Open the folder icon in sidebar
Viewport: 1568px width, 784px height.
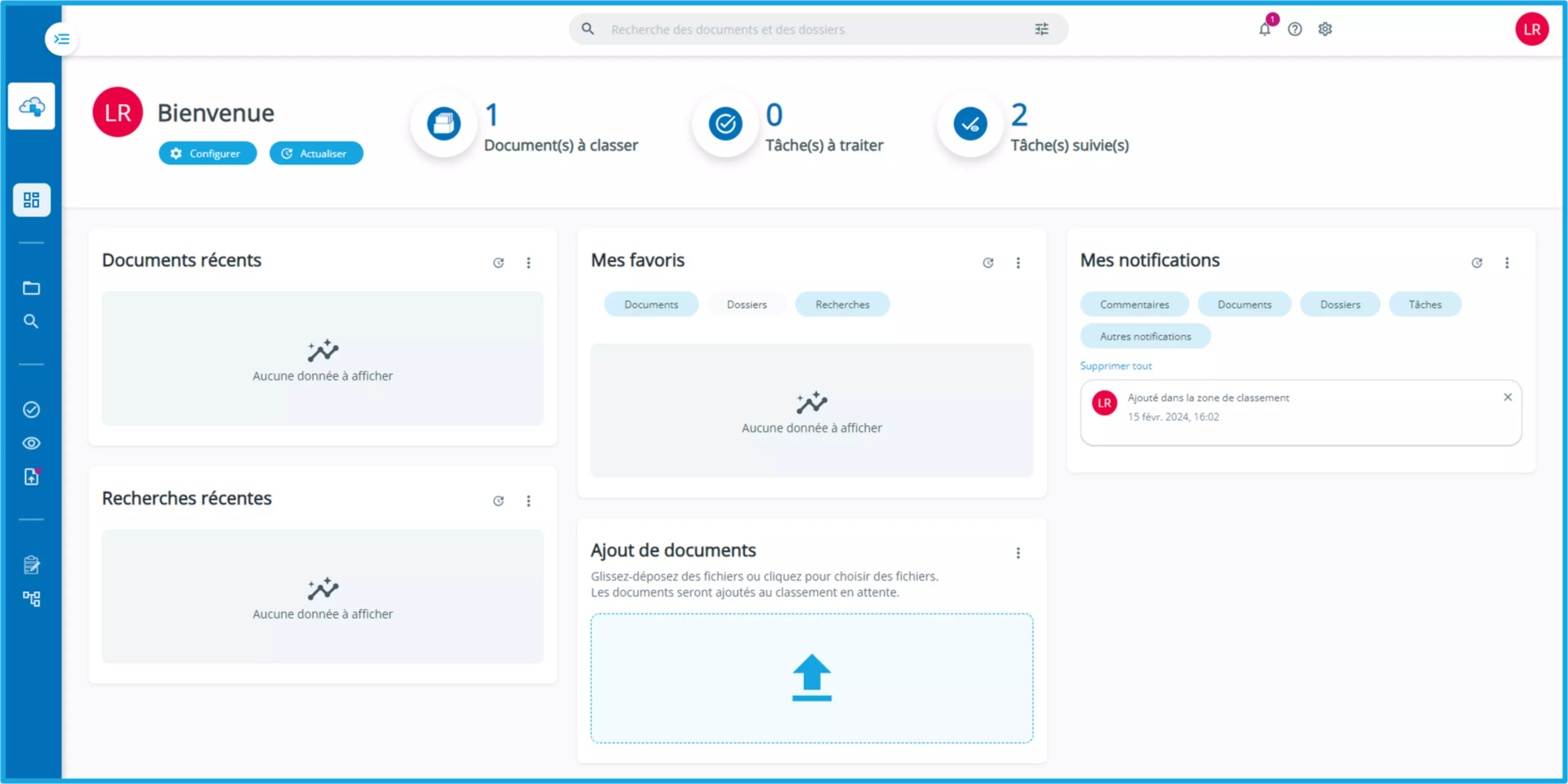click(x=32, y=288)
